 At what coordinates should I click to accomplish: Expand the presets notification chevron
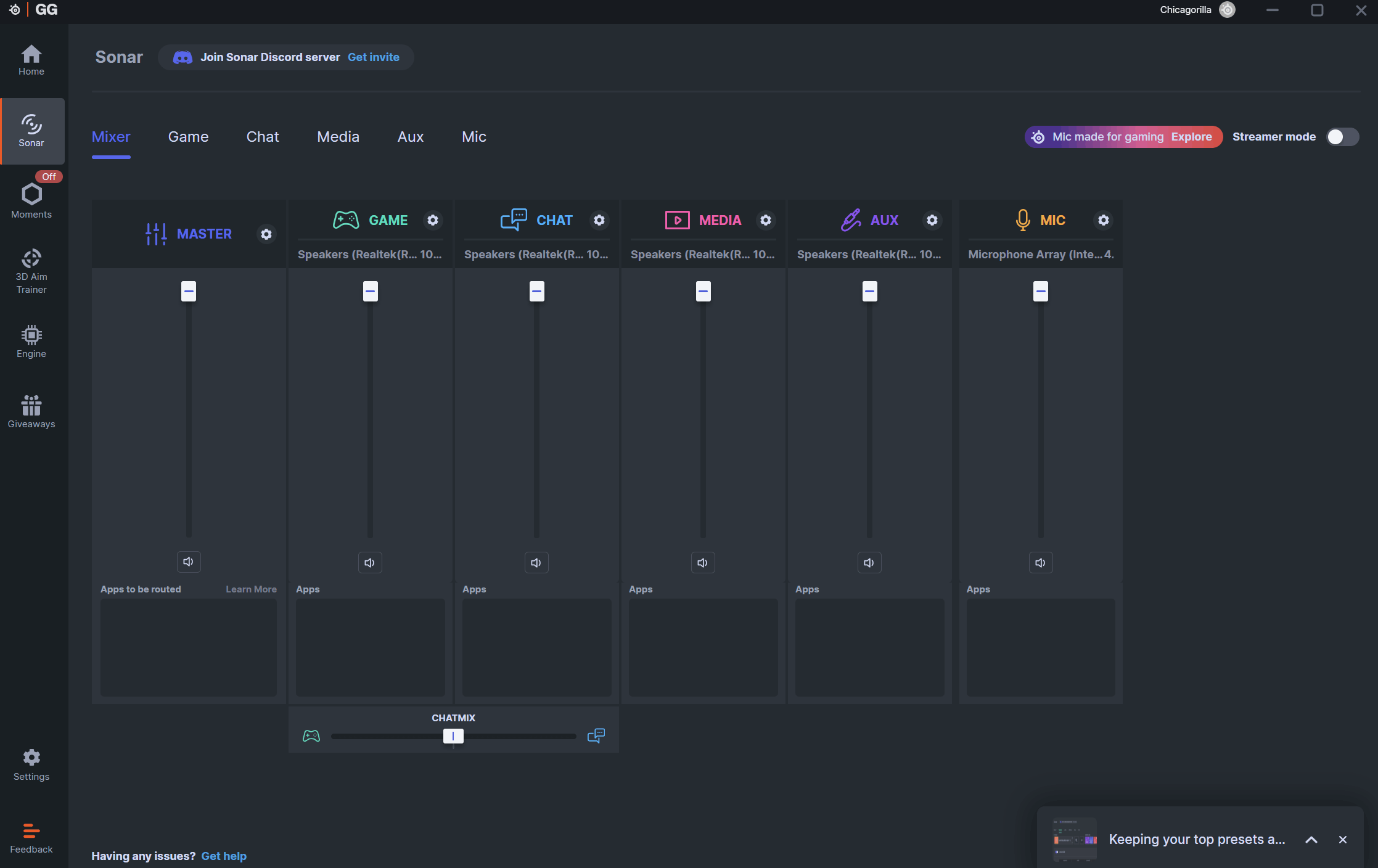click(1311, 840)
